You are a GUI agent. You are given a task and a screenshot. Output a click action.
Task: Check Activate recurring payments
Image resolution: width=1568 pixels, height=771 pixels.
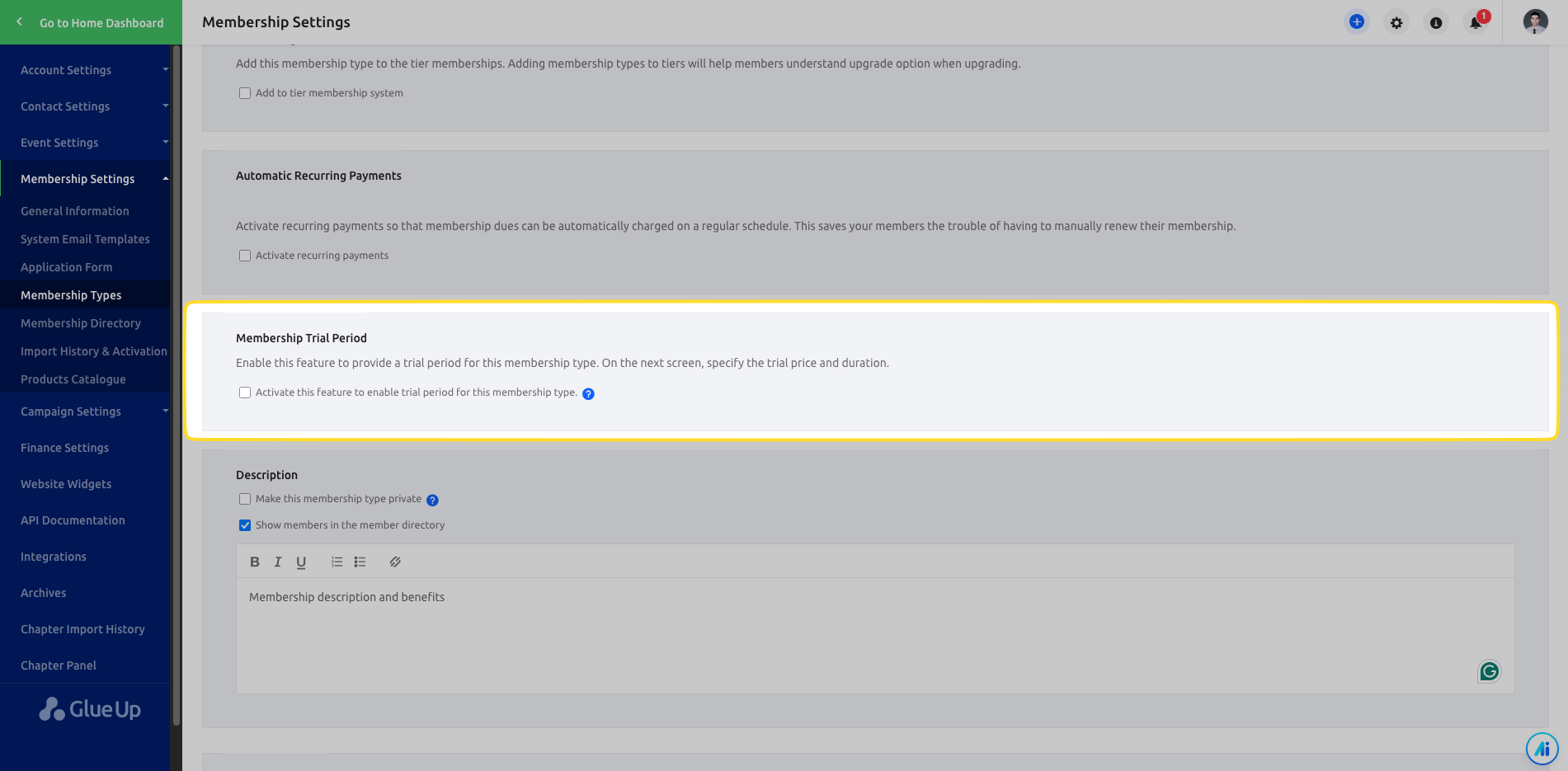coord(245,256)
